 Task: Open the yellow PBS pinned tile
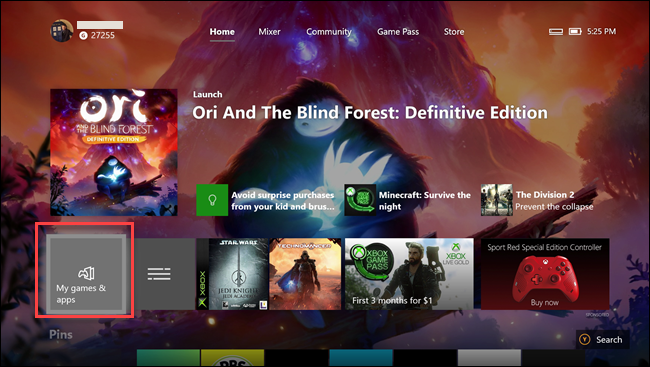point(233,358)
